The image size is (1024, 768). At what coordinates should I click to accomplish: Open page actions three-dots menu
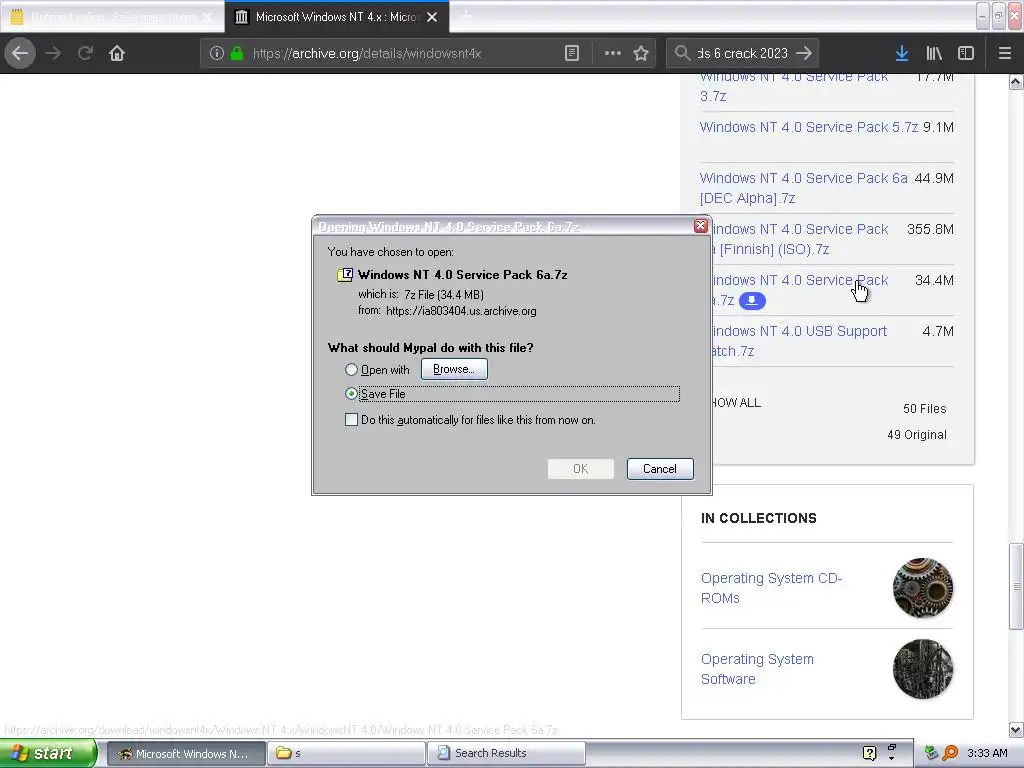[x=613, y=53]
